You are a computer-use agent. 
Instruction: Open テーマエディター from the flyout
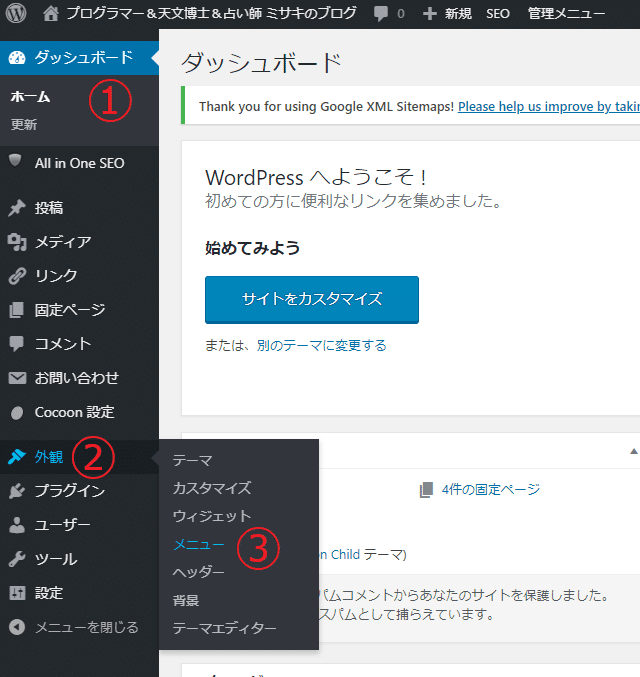tap(224, 628)
